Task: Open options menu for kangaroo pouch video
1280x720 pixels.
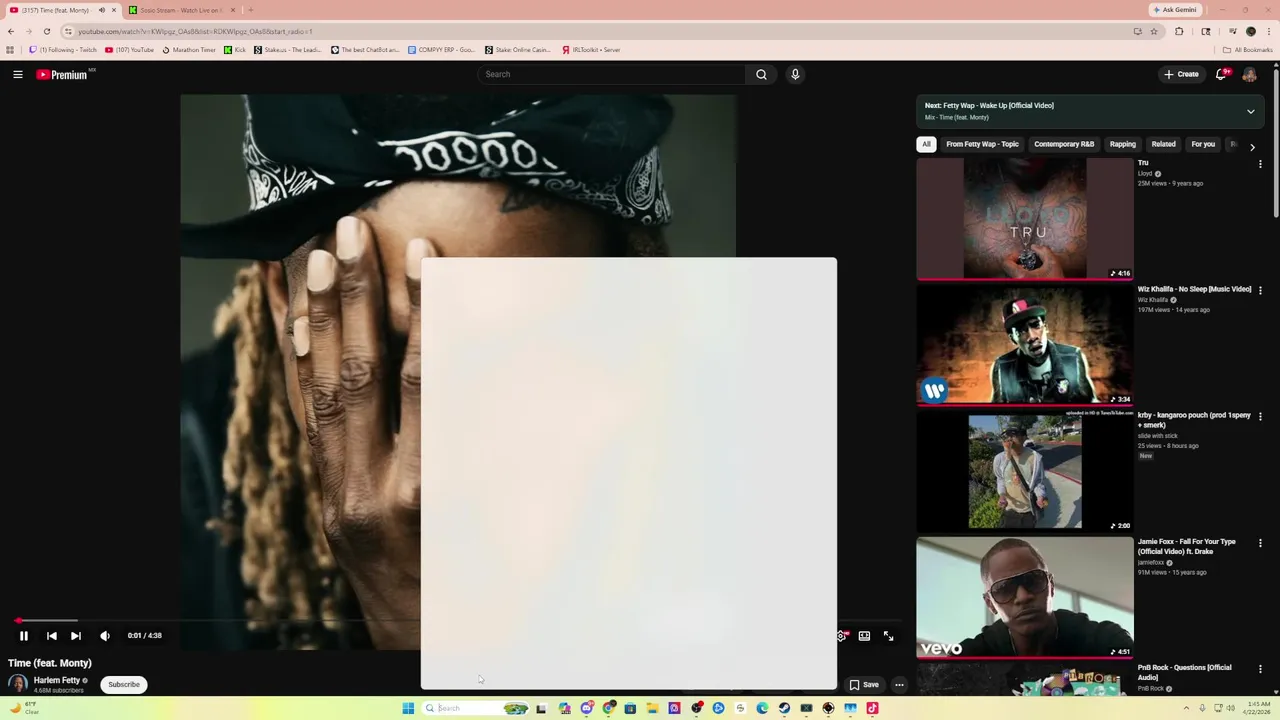Action: click(x=1260, y=416)
